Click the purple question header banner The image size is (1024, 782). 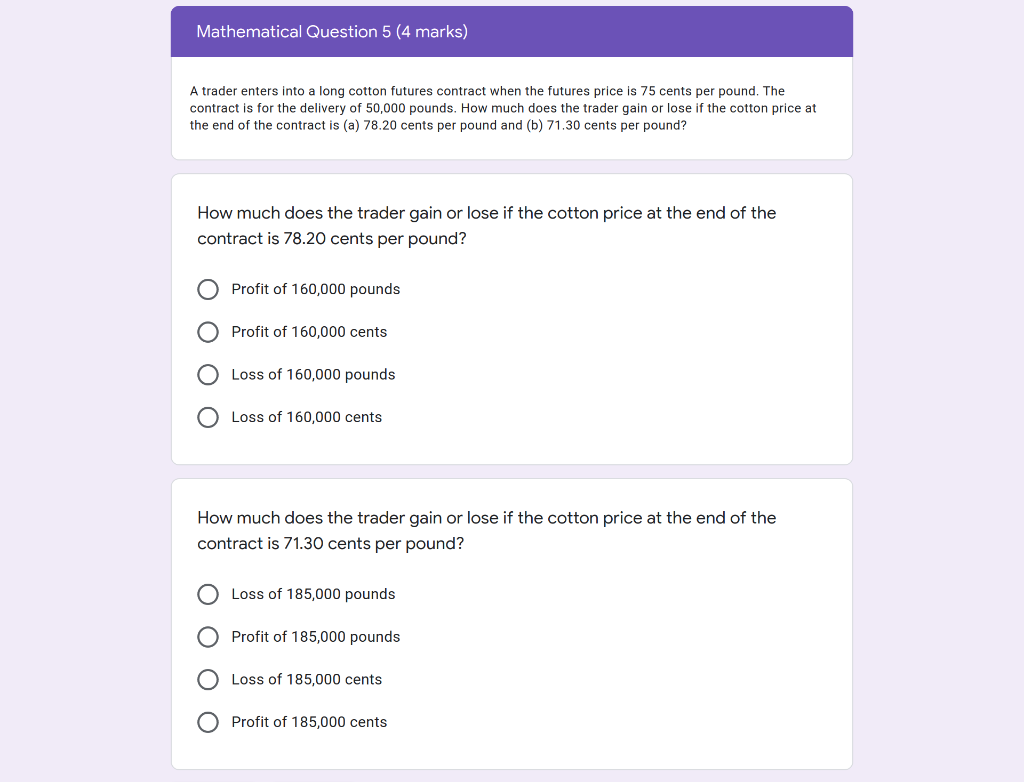(x=512, y=31)
